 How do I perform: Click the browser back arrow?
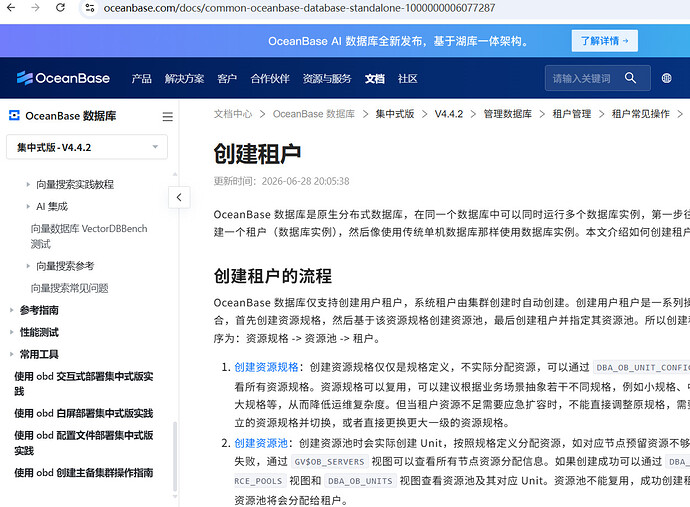click(11, 7)
